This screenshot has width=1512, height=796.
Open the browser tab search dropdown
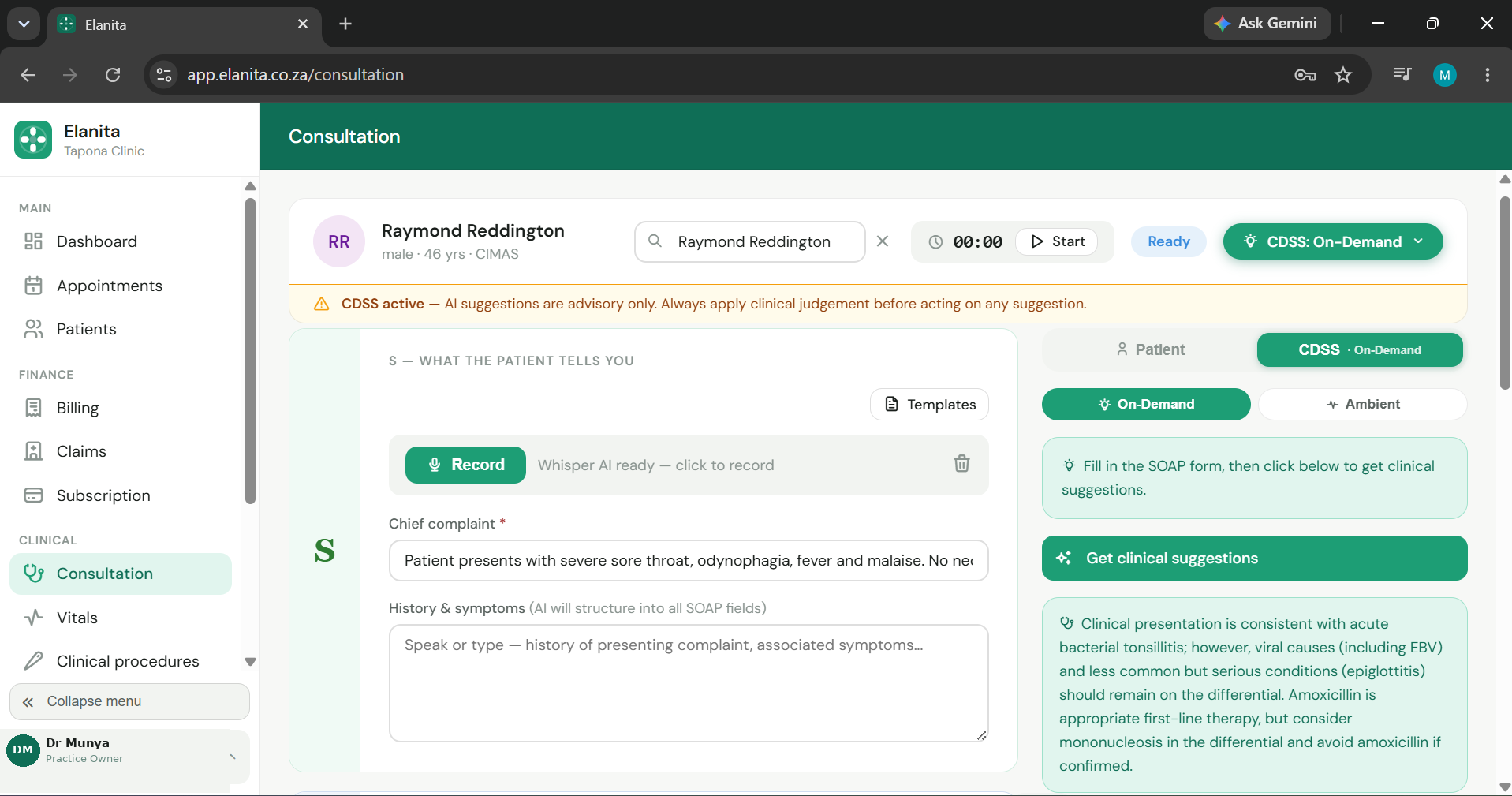tap(24, 24)
